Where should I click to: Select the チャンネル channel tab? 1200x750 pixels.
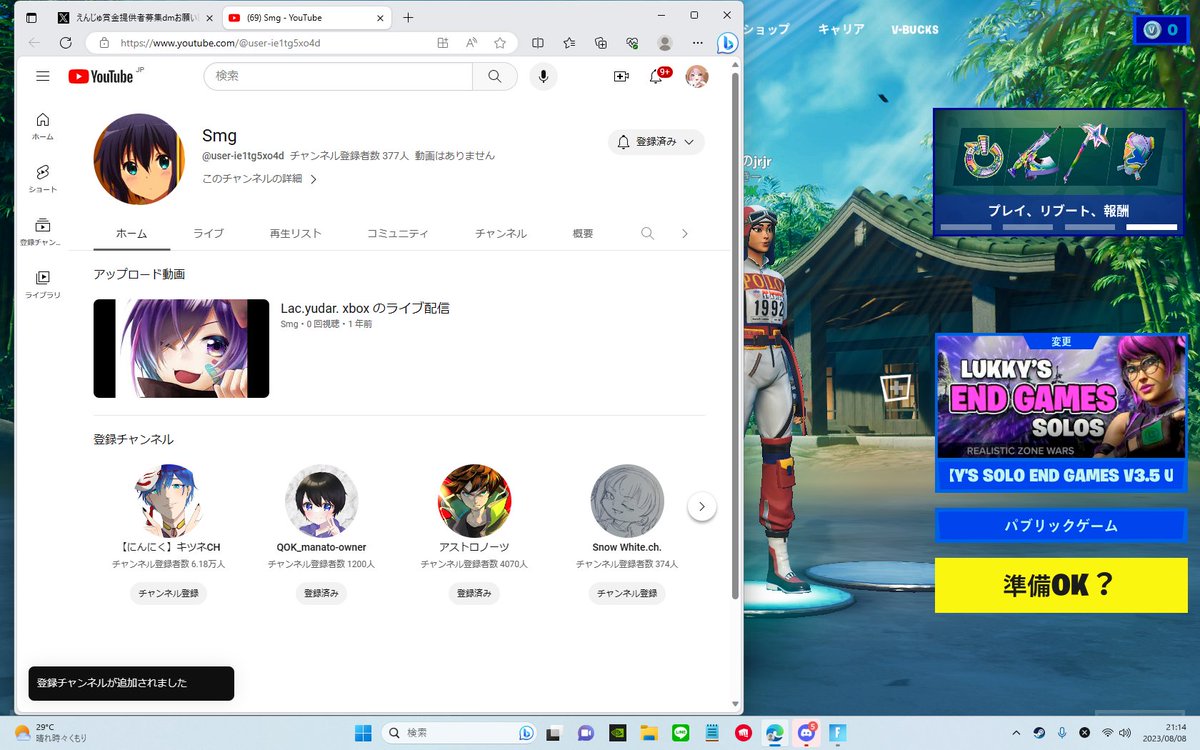[500, 233]
